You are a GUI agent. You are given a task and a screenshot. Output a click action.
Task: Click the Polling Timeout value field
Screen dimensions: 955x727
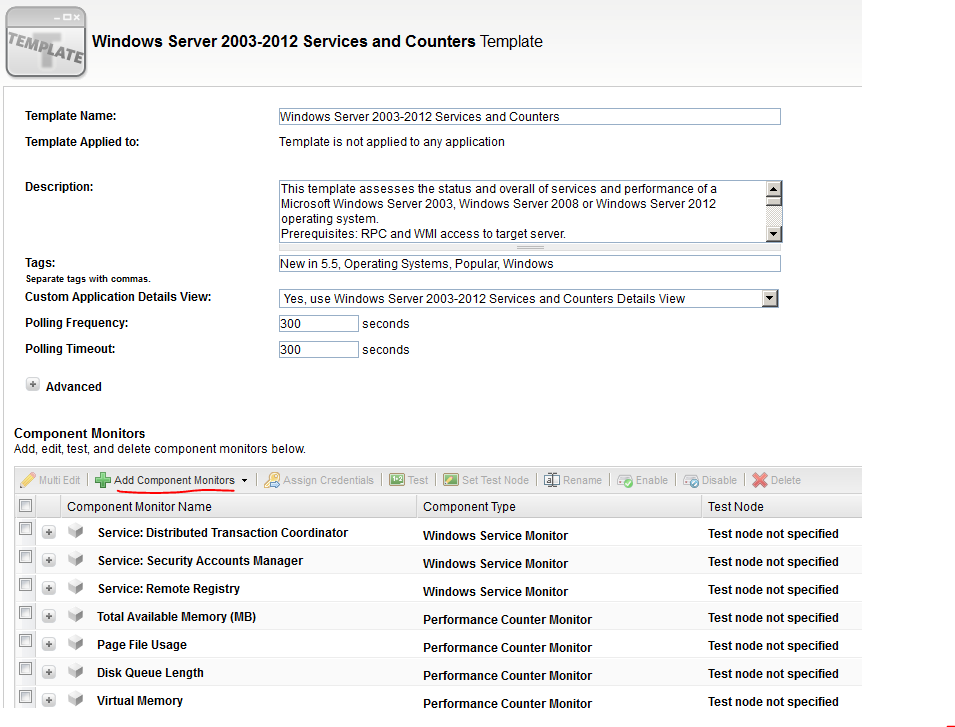pyautogui.click(x=319, y=349)
